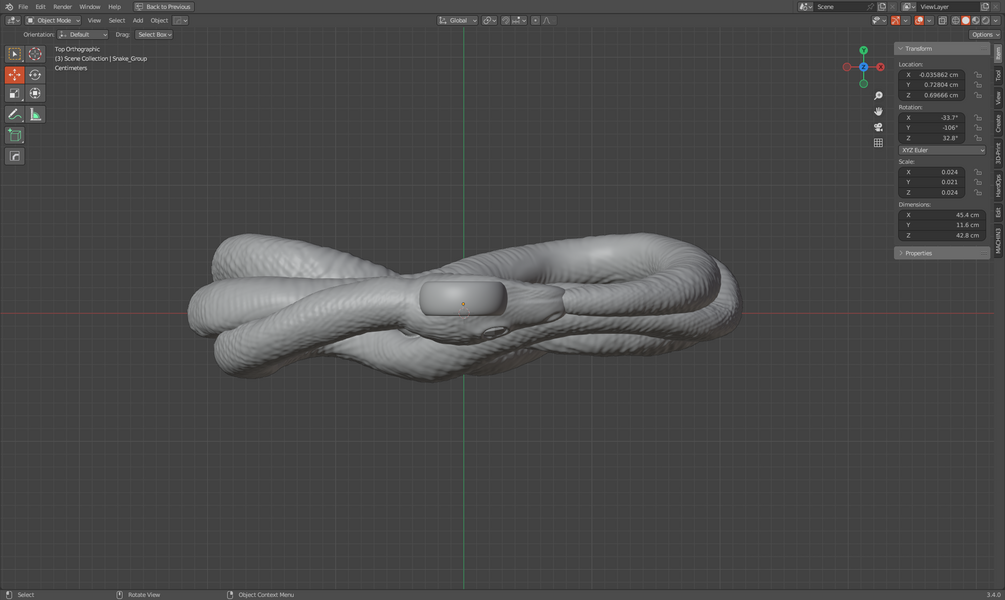
Task: Toggle camera view with camera icon
Action: click(x=878, y=127)
